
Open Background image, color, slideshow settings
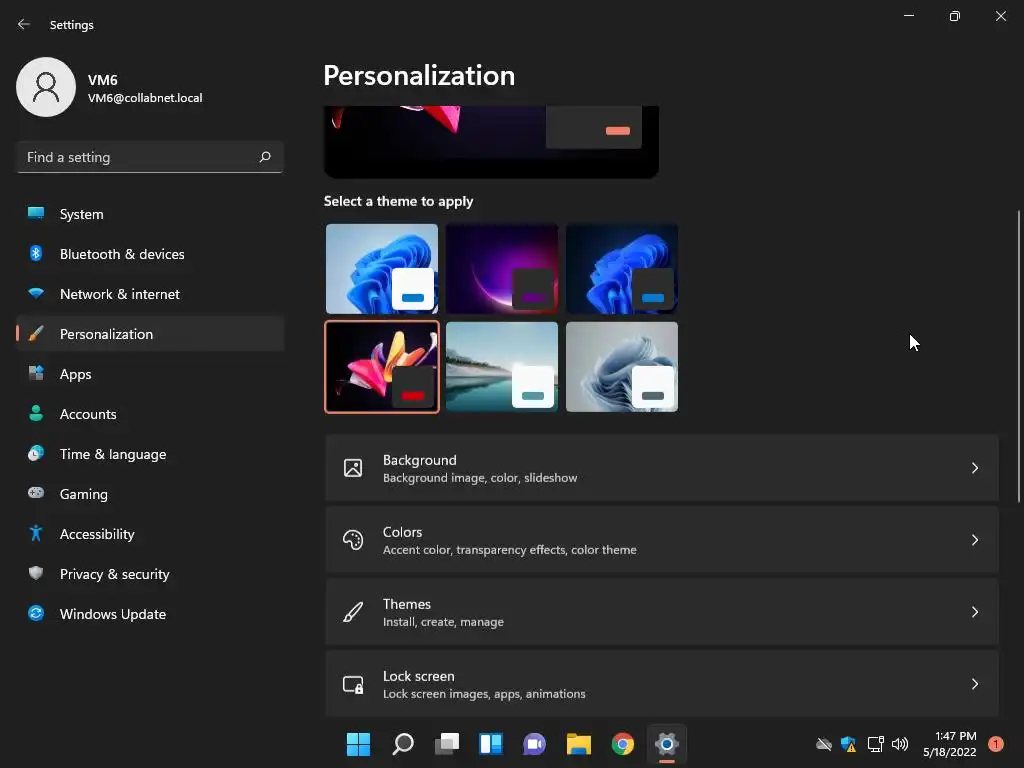(662, 468)
